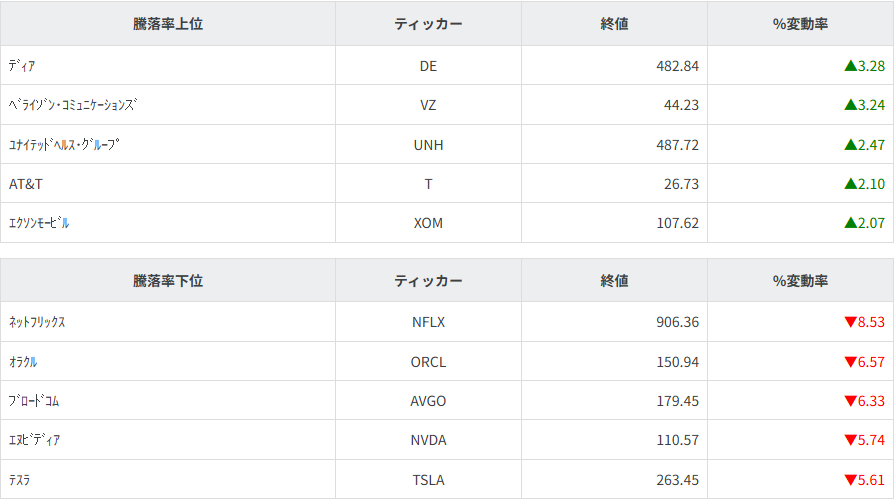Click the AVGO ticker symbol
The image size is (896, 502).
coord(428,401)
